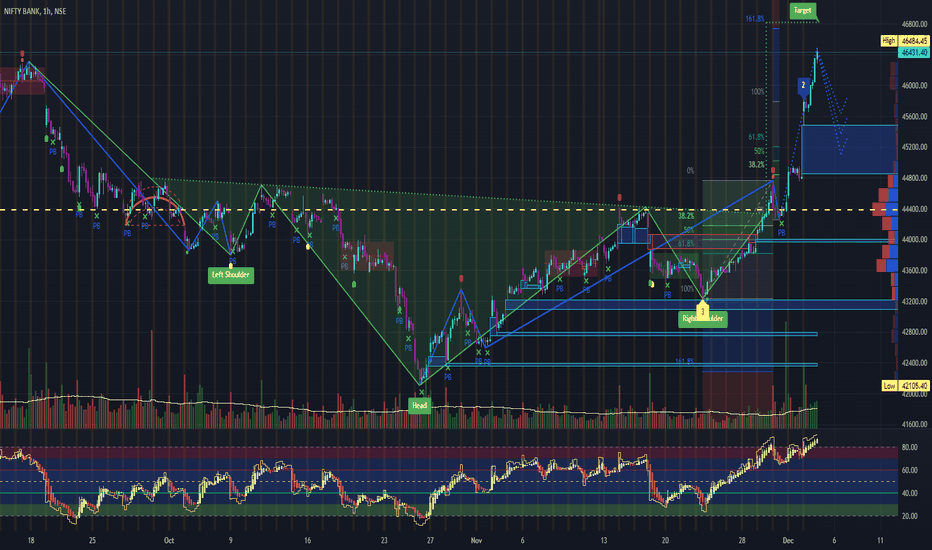Click the 43200.00 price axis value
The image size is (932, 550).
tap(915, 301)
